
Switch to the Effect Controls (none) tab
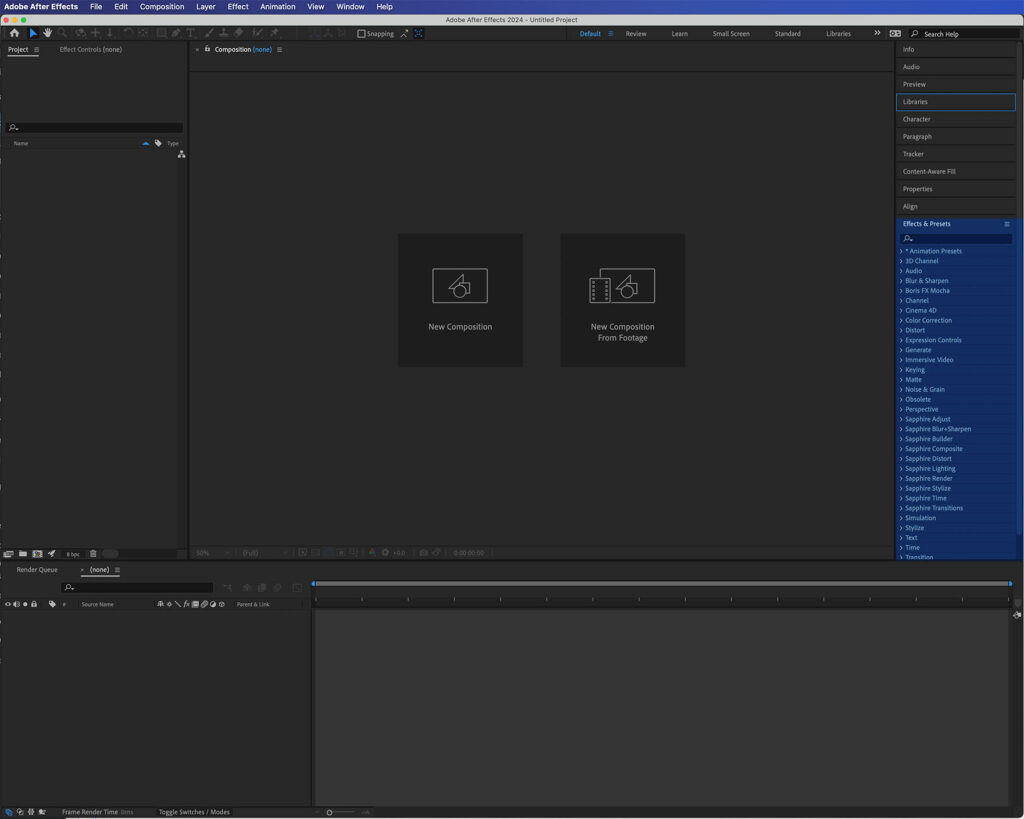pyautogui.click(x=91, y=49)
